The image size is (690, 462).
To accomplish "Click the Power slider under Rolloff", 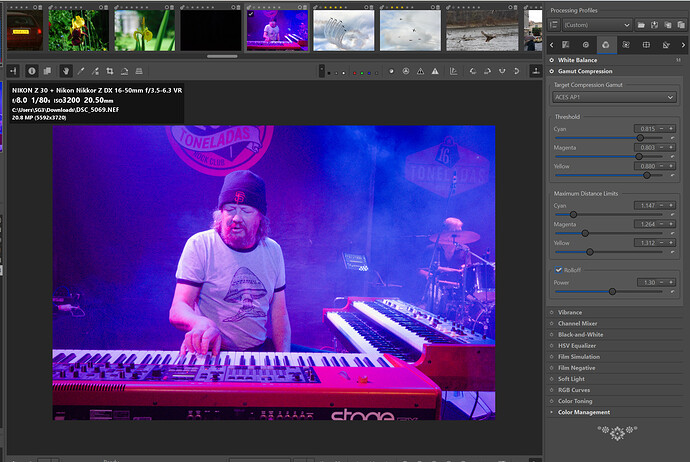I will [612, 291].
